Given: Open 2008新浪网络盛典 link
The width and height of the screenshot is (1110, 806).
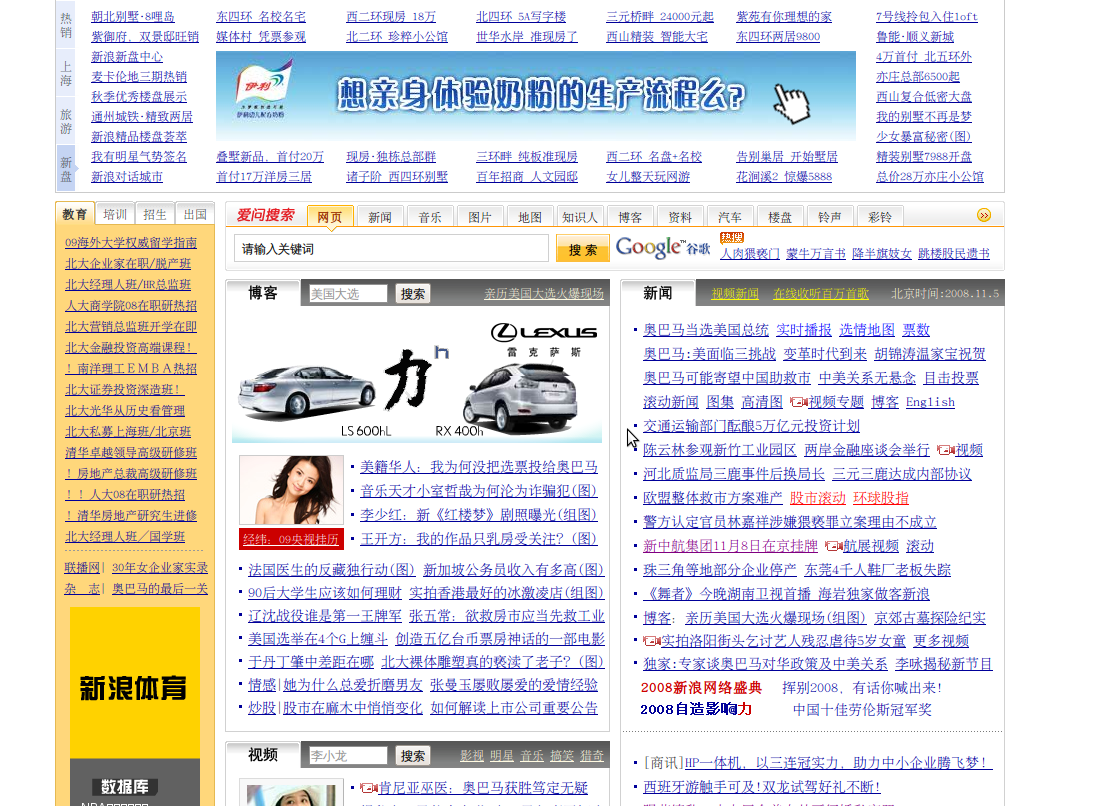Looking at the screenshot, I should click(701, 688).
